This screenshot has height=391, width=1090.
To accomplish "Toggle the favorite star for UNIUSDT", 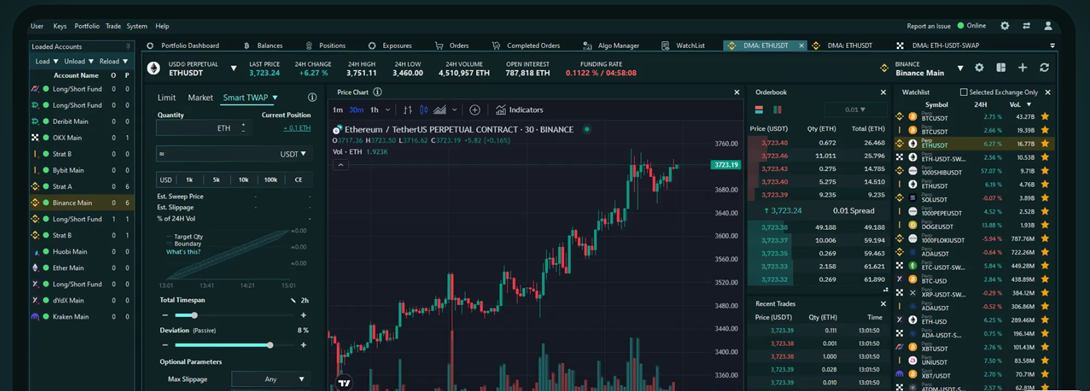I will click(x=1044, y=360).
